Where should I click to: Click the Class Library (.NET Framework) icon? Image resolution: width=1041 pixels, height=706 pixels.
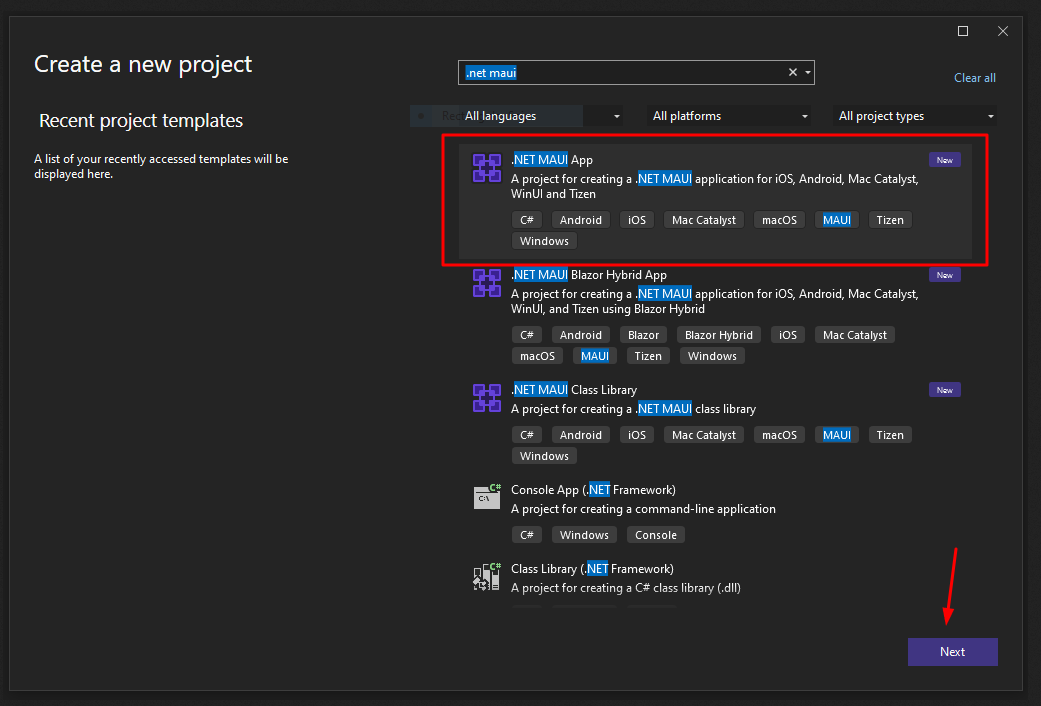(487, 576)
